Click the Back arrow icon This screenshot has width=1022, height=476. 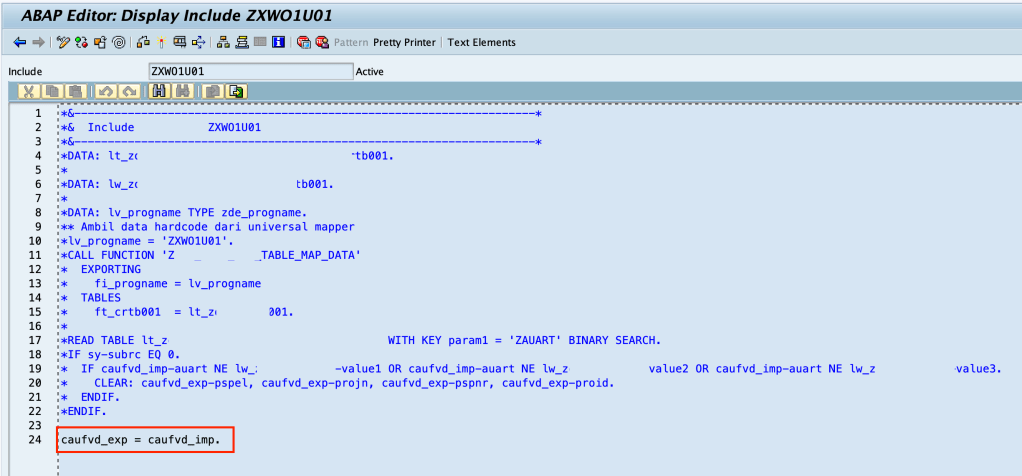pyautogui.click(x=19, y=42)
